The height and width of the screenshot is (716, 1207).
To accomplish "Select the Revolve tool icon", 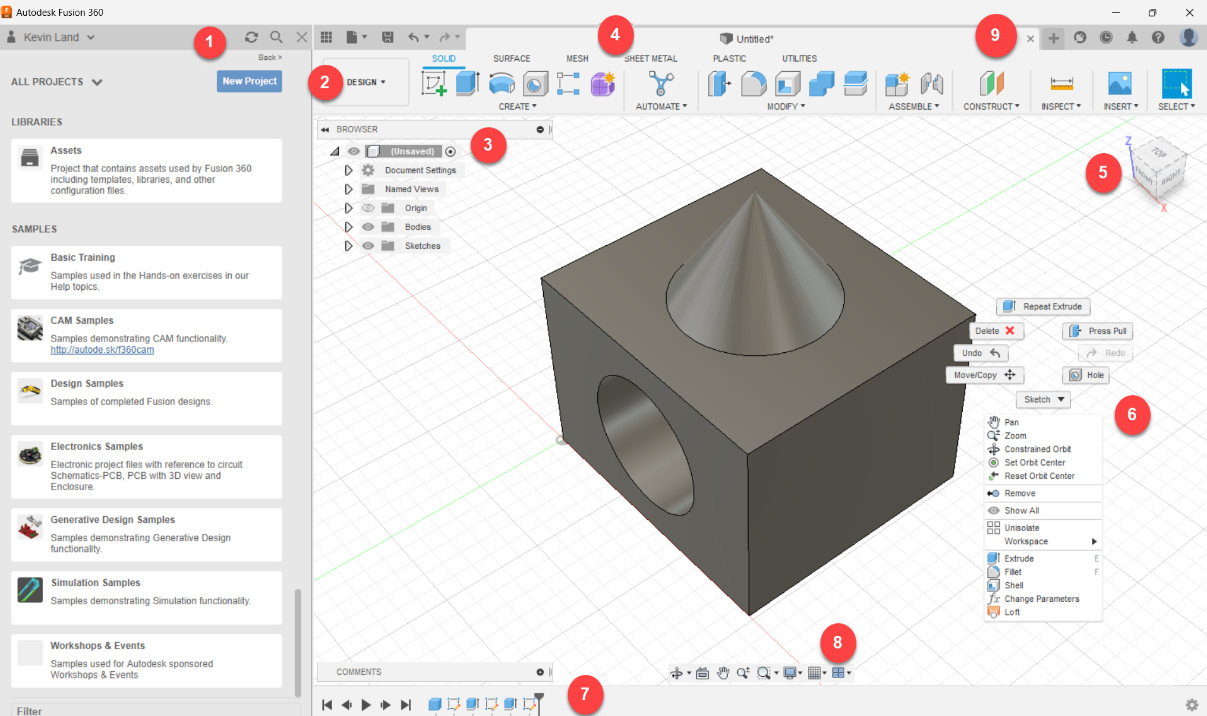I will pos(502,85).
